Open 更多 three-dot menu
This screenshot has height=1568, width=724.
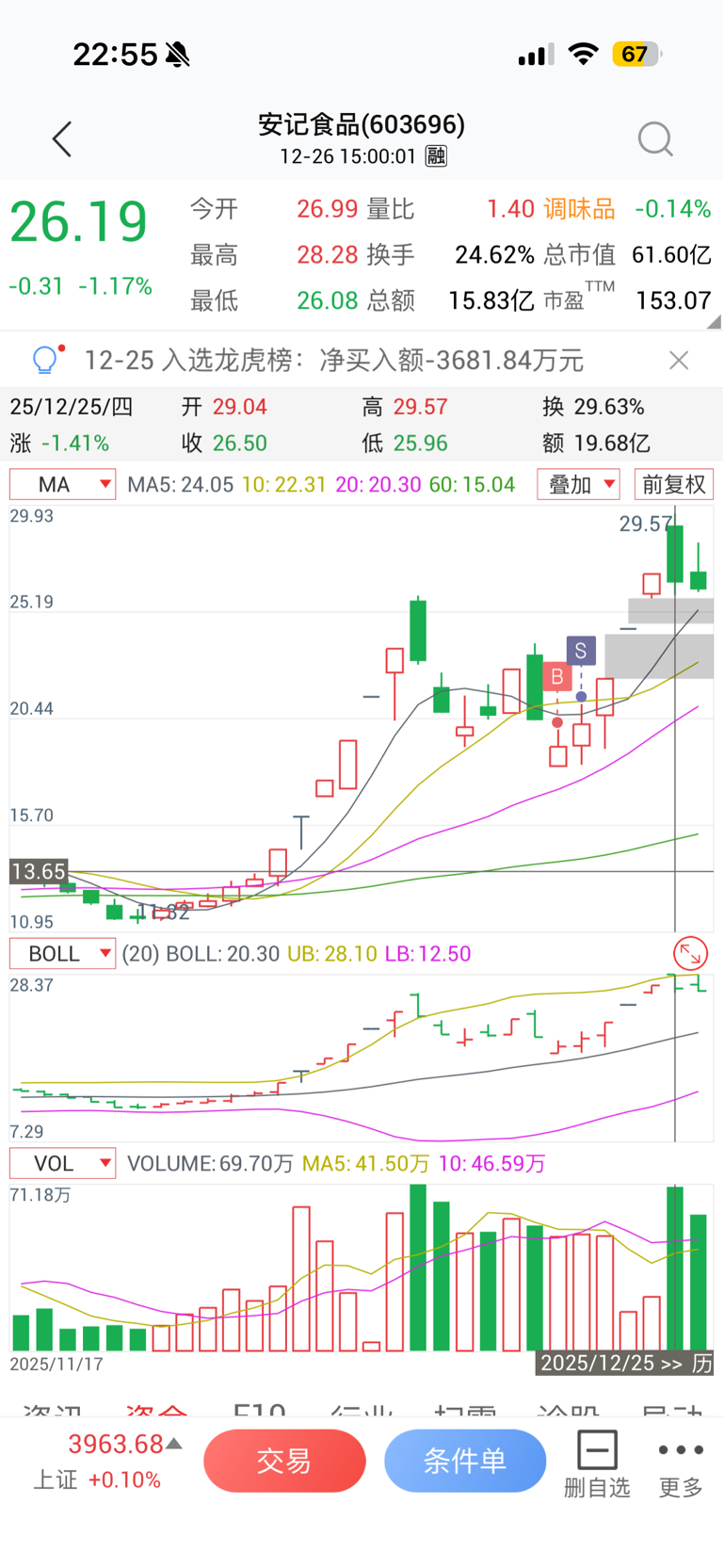point(681,1463)
